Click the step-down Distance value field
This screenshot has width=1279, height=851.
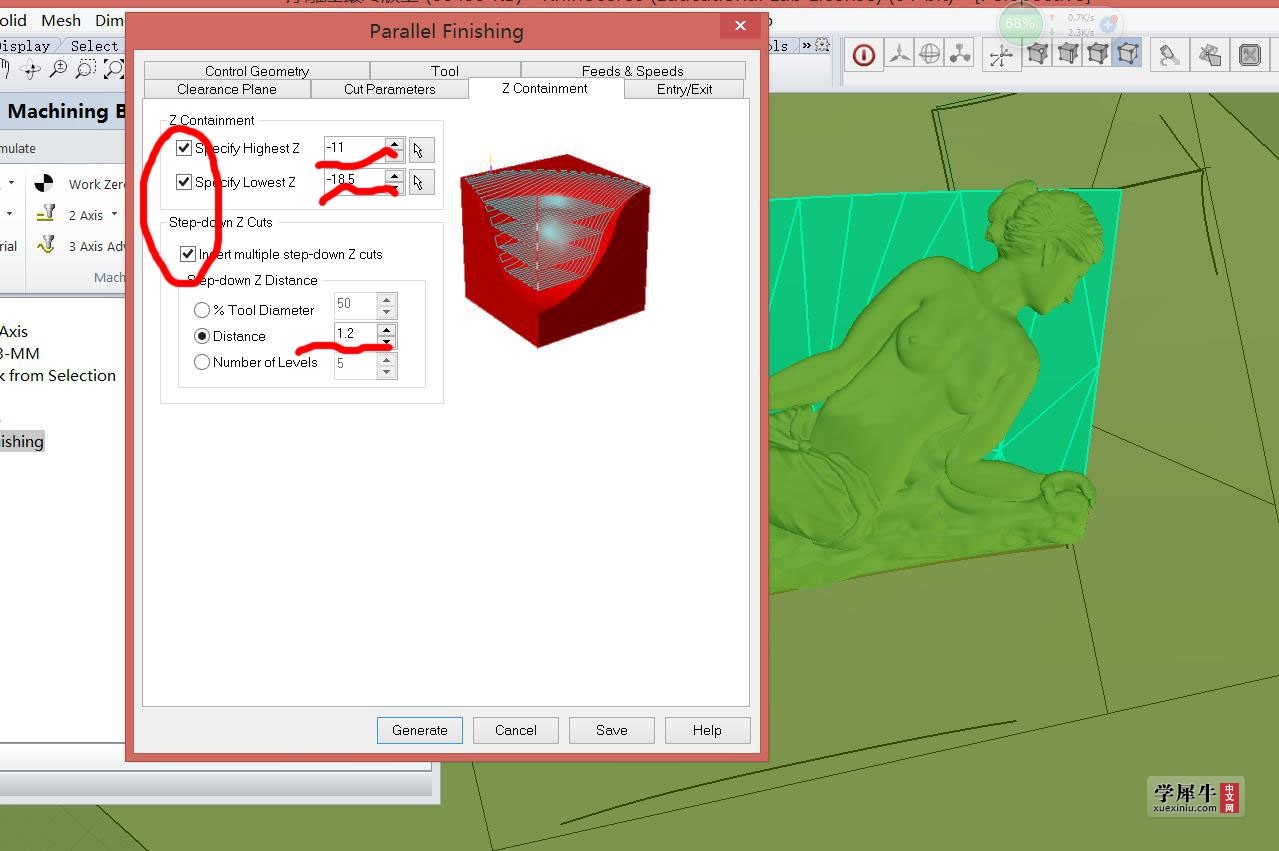[x=356, y=334]
